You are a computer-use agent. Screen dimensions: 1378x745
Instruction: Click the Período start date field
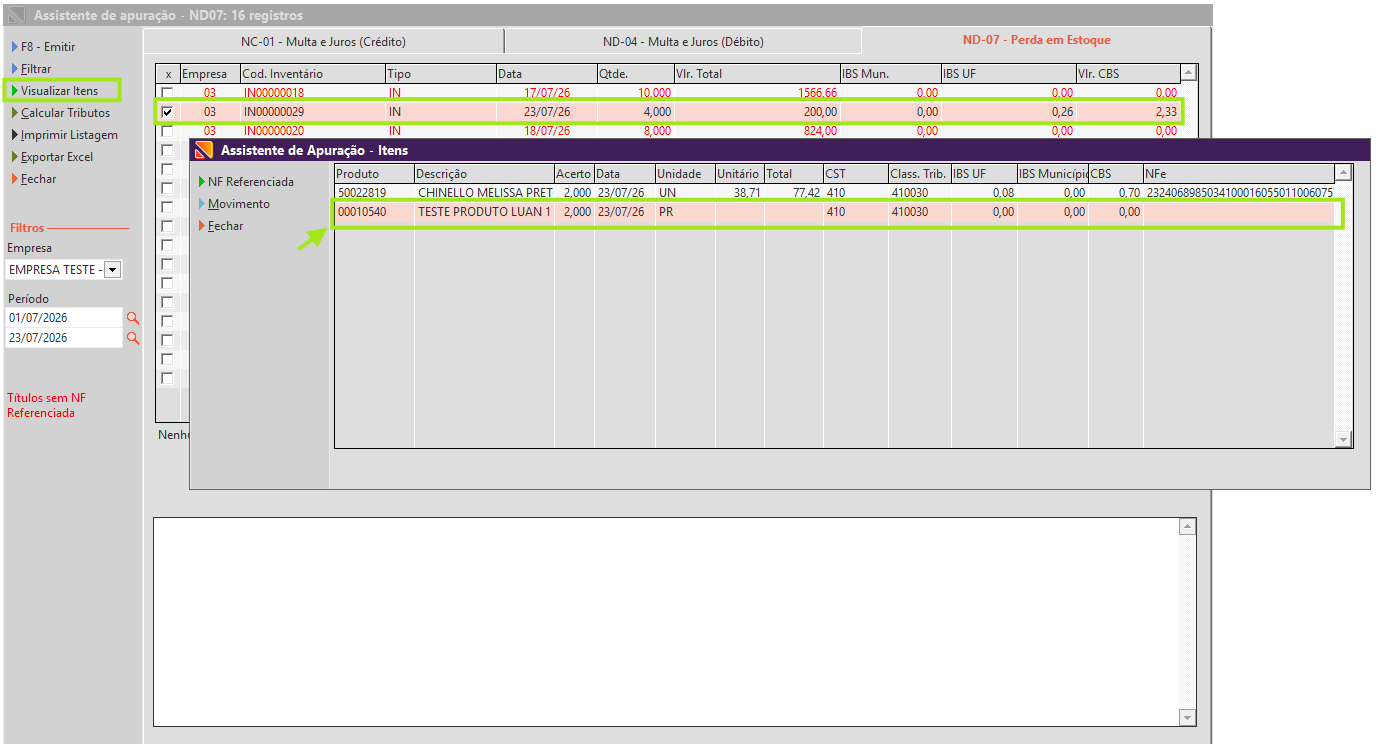coord(64,318)
